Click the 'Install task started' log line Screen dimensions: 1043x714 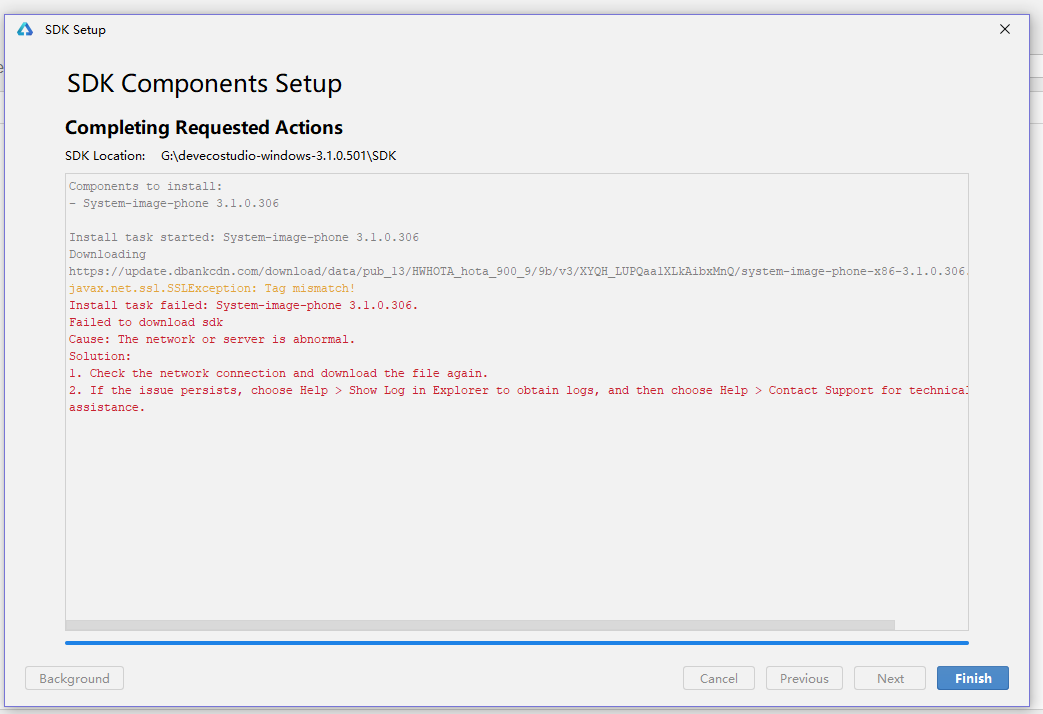pos(244,238)
